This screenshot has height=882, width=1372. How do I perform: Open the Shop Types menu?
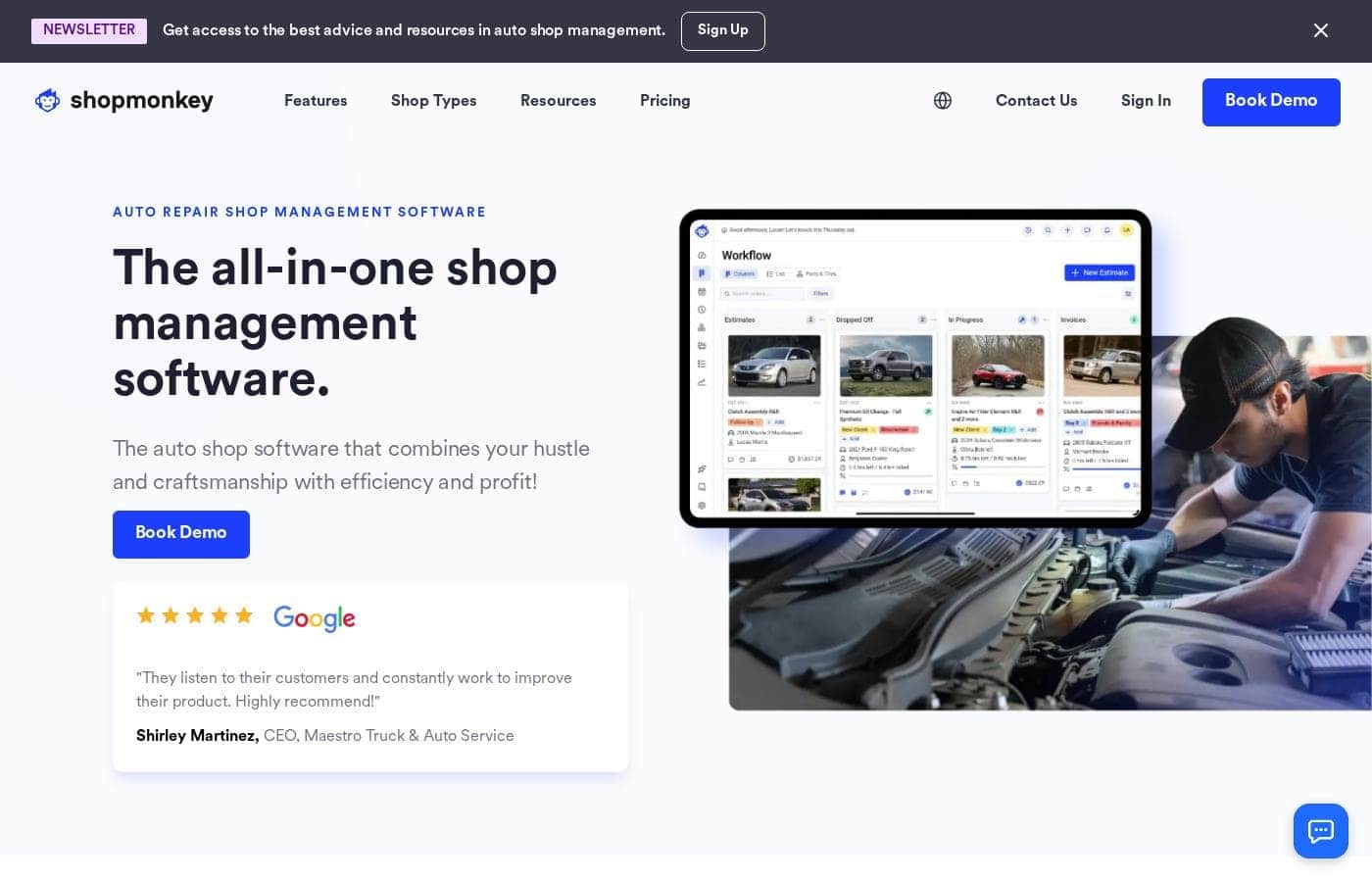[433, 101]
